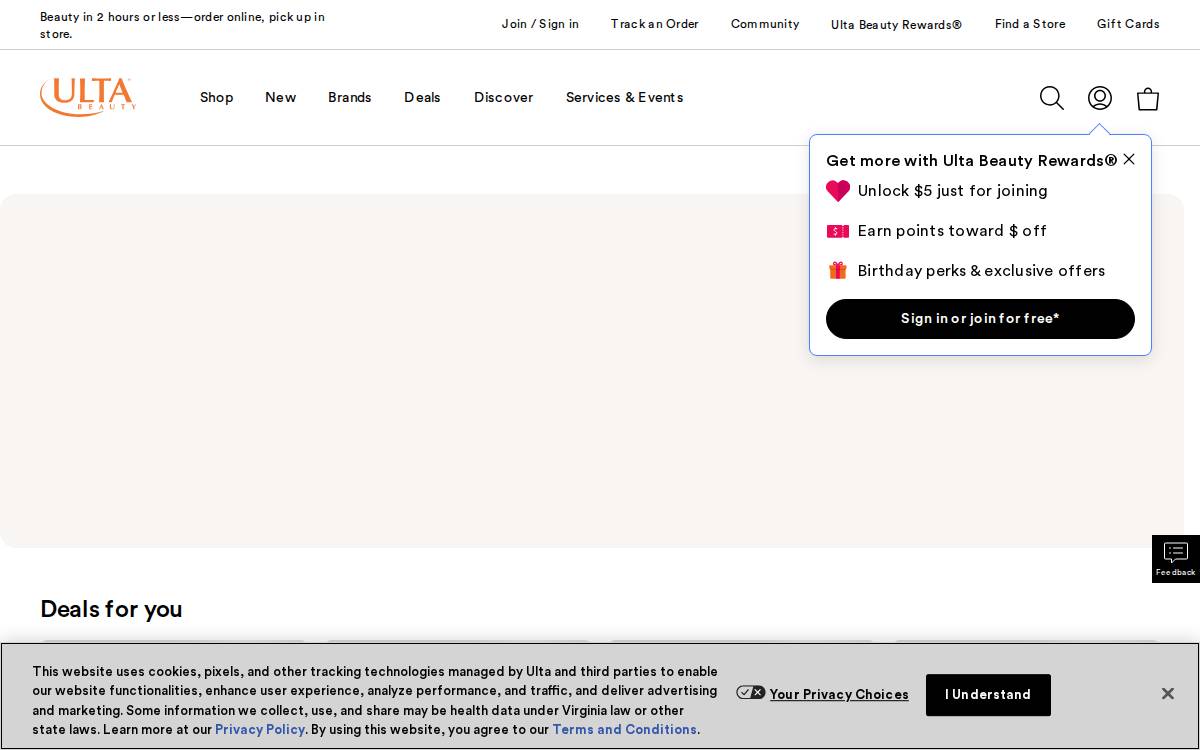Open the Shop menu

click(217, 97)
